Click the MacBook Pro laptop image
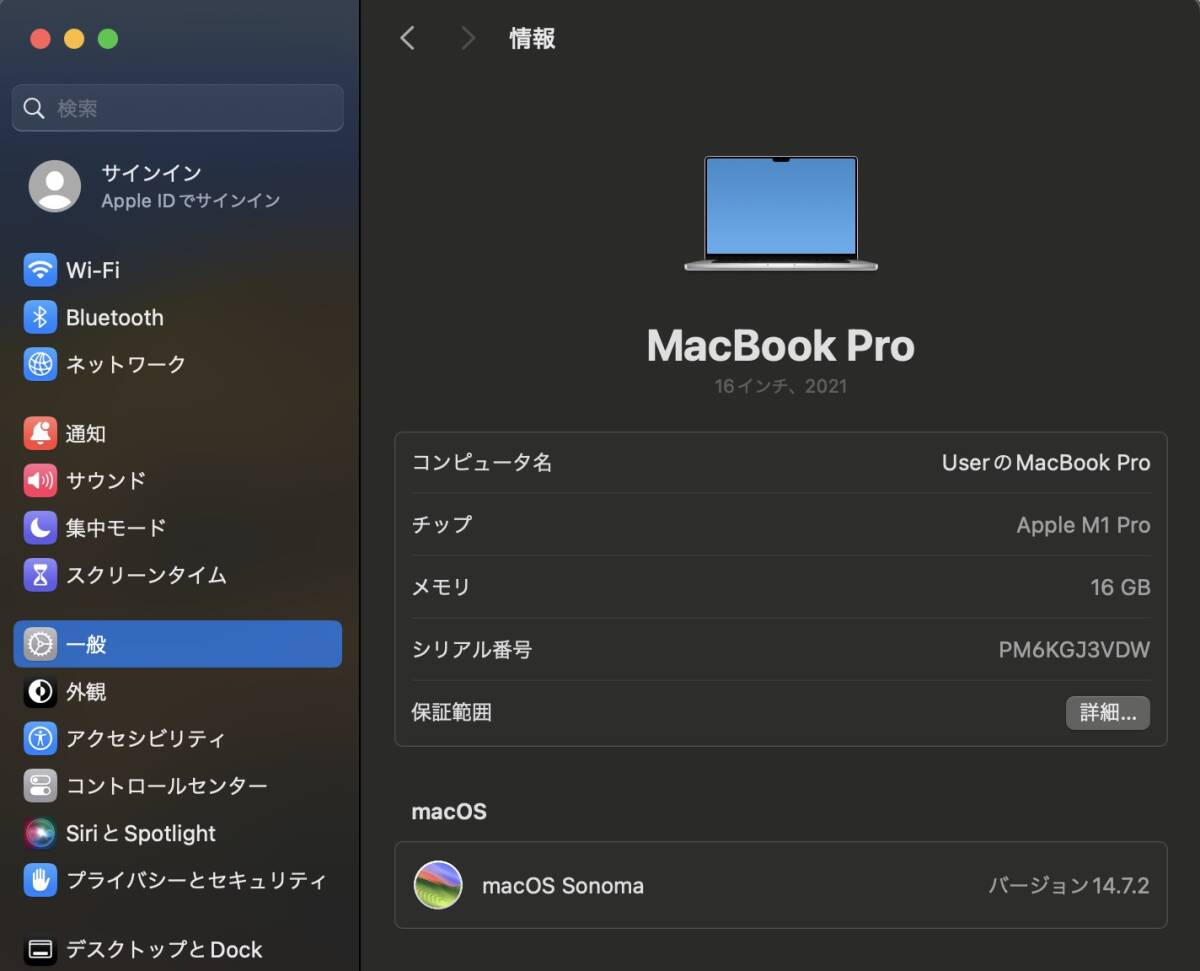The image size is (1200, 971). point(780,214)
